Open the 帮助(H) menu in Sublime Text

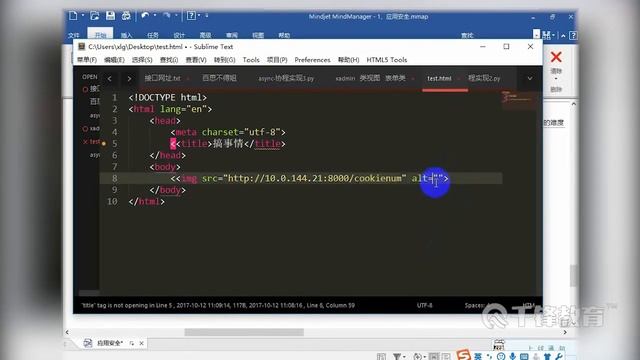[348, 60]
